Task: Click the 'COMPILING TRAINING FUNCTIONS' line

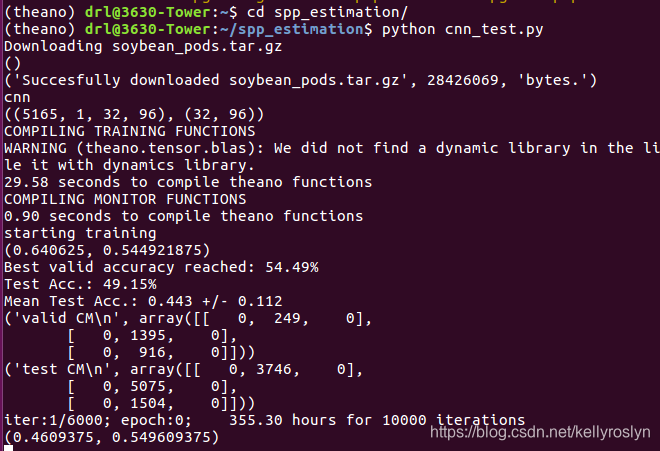Action: (x=130, y=131)
